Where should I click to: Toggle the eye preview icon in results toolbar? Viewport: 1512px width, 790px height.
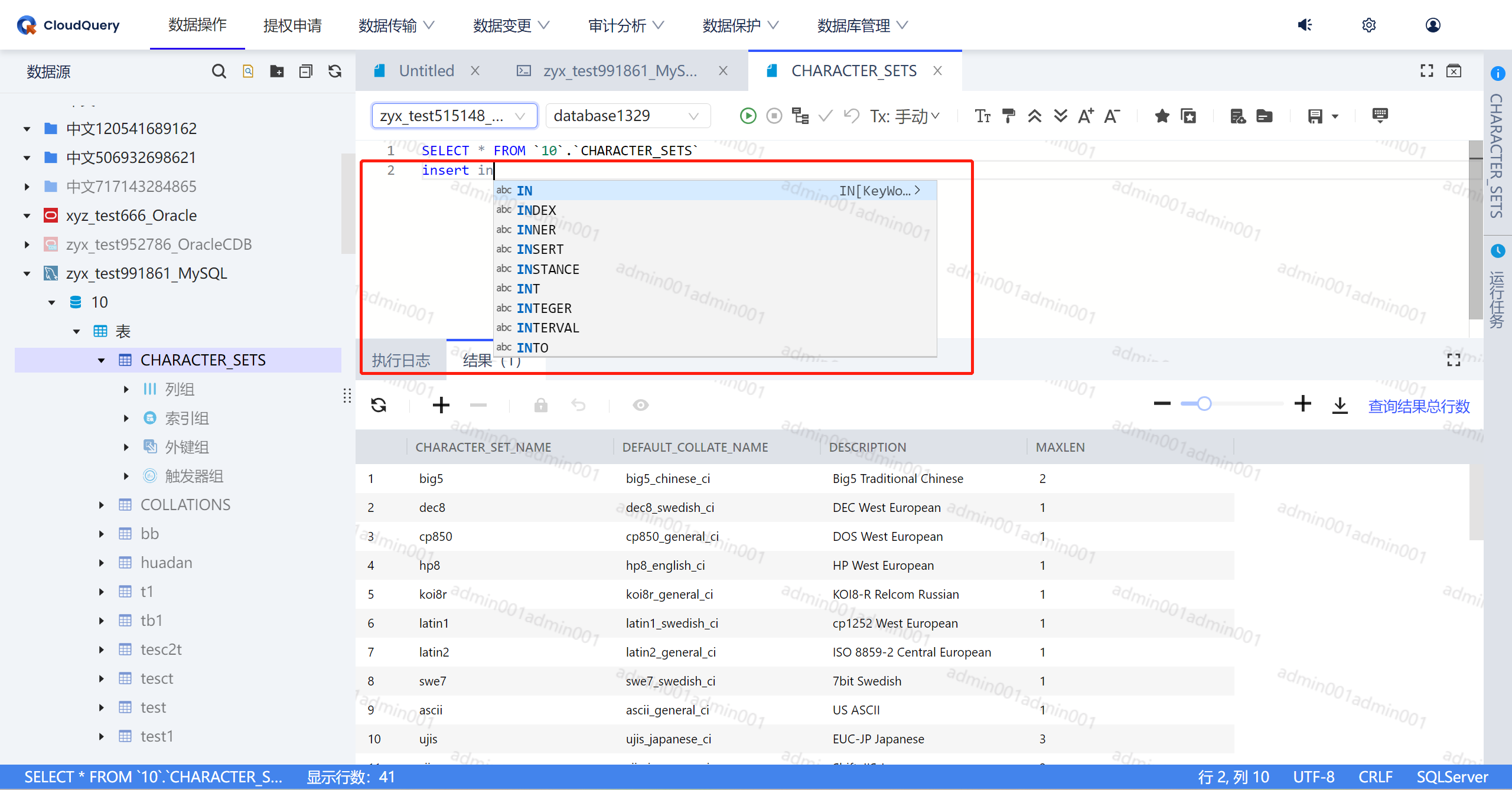640,405
